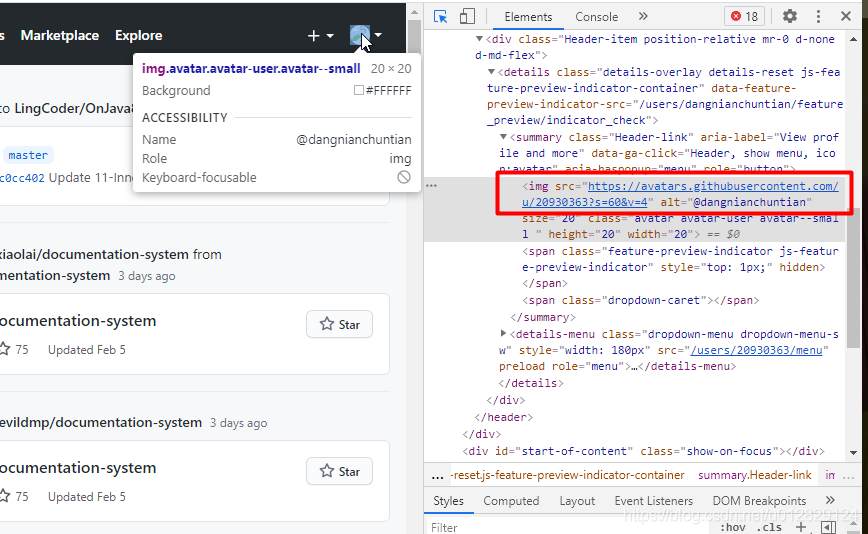This screenshot has height=534, width=868.
Task: Open the Computed tab
Action: click(x=511, y=501)
